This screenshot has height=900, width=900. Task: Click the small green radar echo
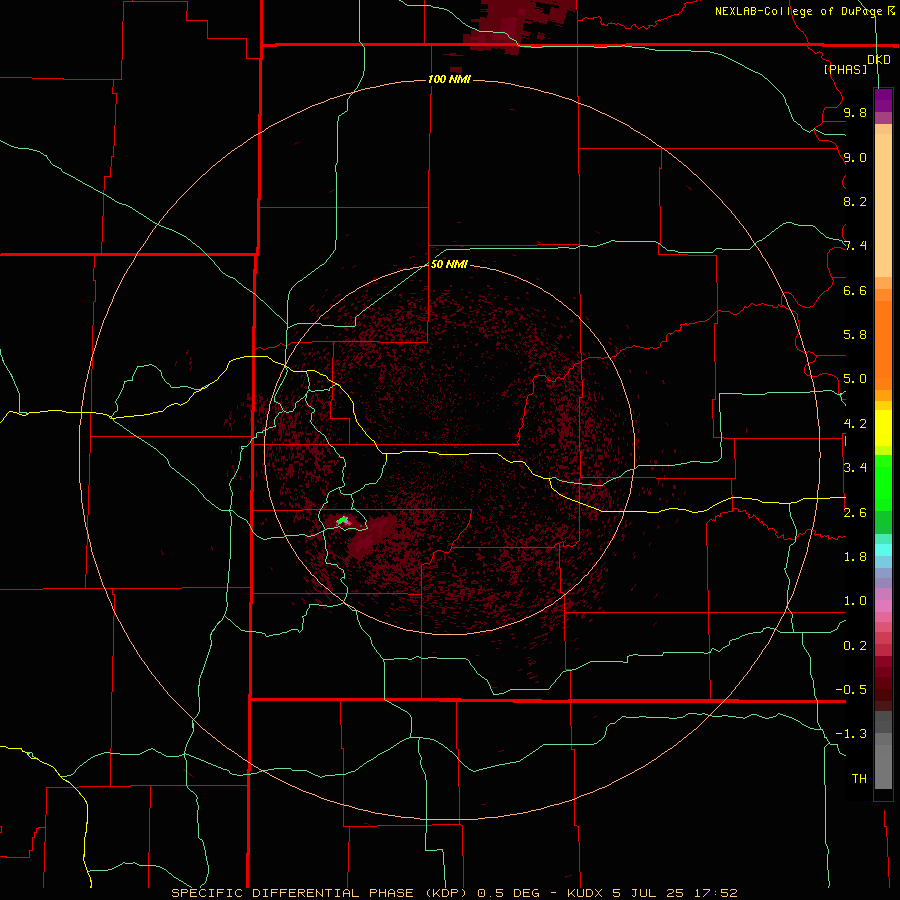(x=343, y=521)
